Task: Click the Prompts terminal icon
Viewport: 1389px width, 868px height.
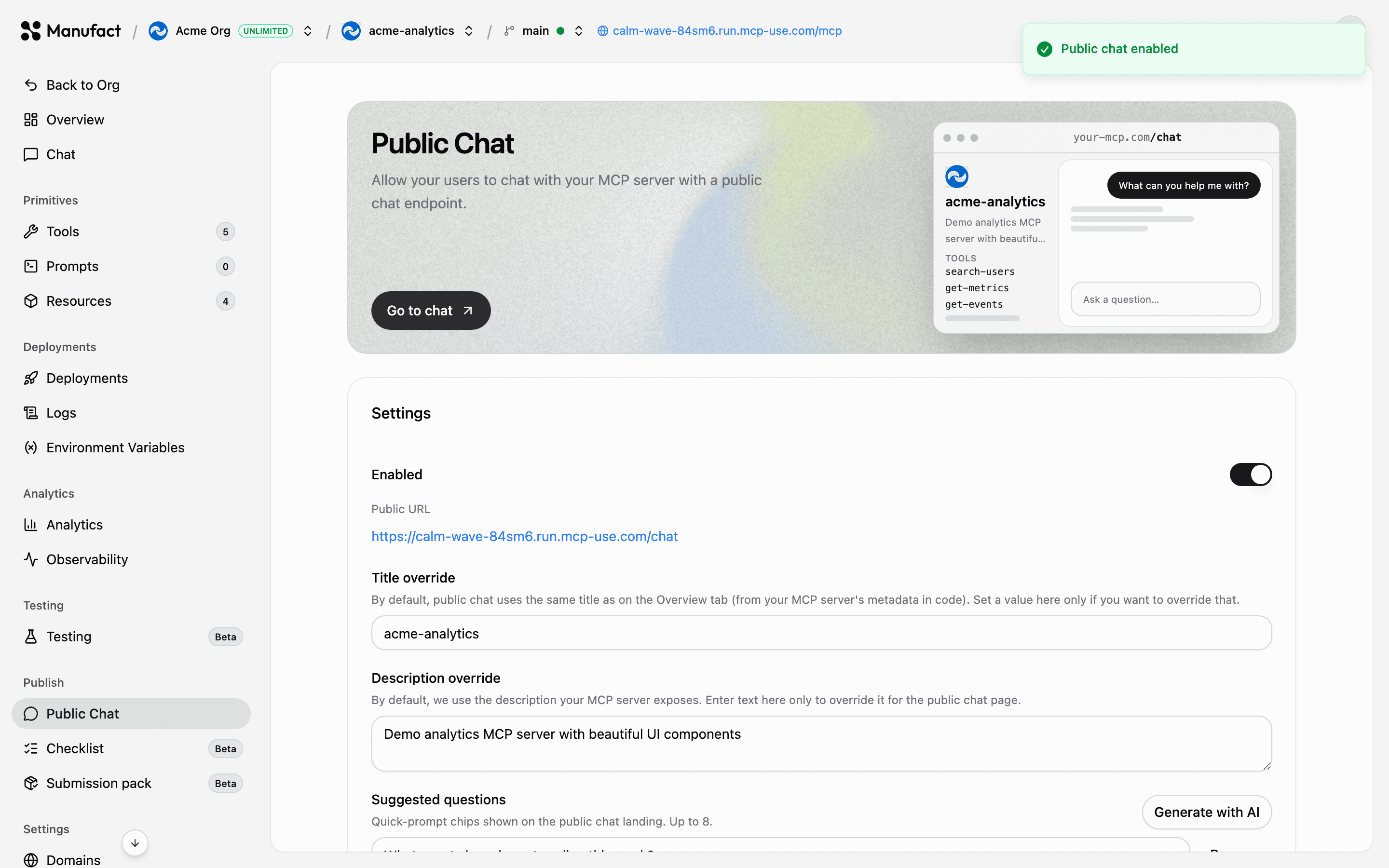Action: click(31, 266)
